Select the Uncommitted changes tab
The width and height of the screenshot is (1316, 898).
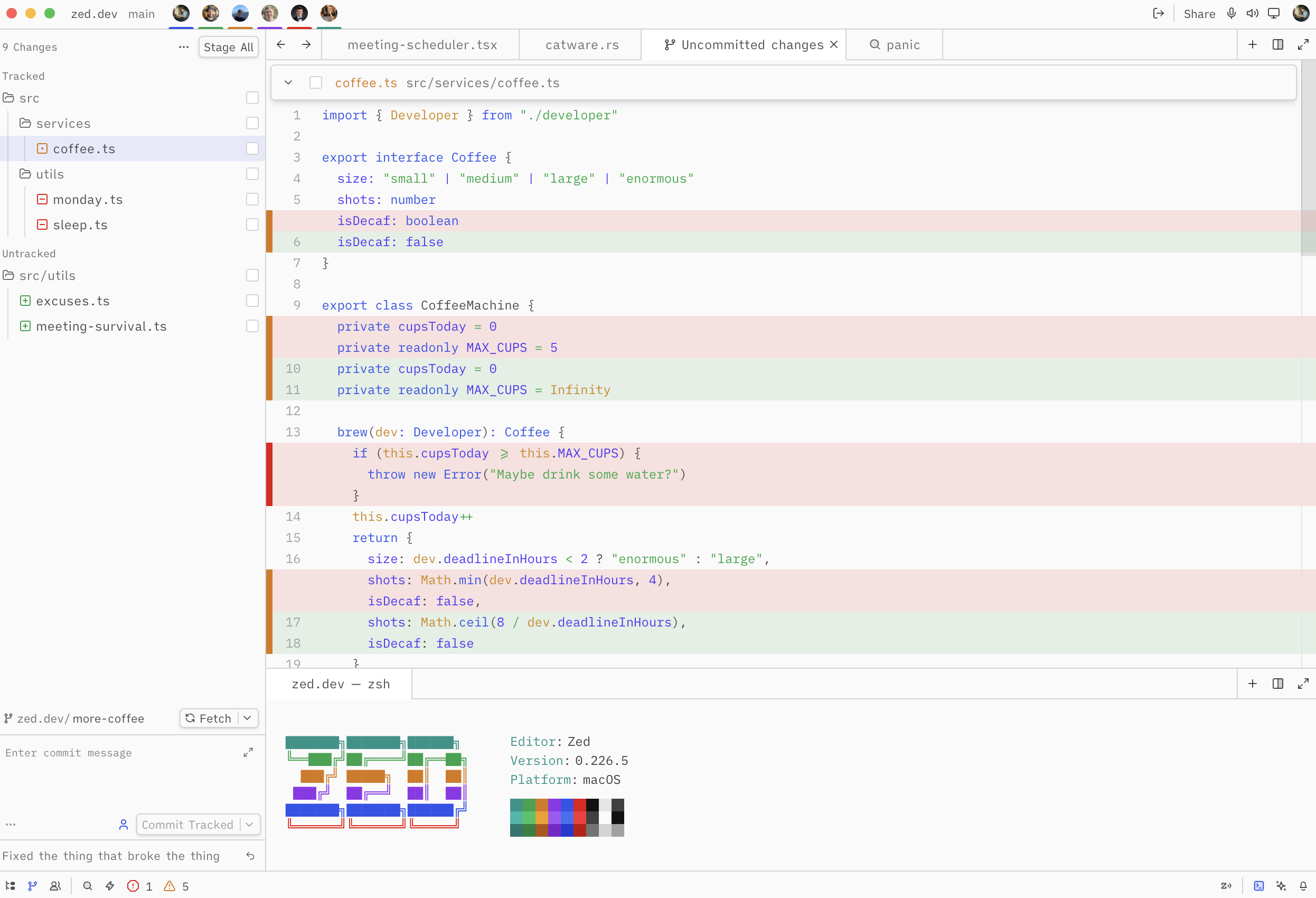pyautogui.click(x=744, y=45)
